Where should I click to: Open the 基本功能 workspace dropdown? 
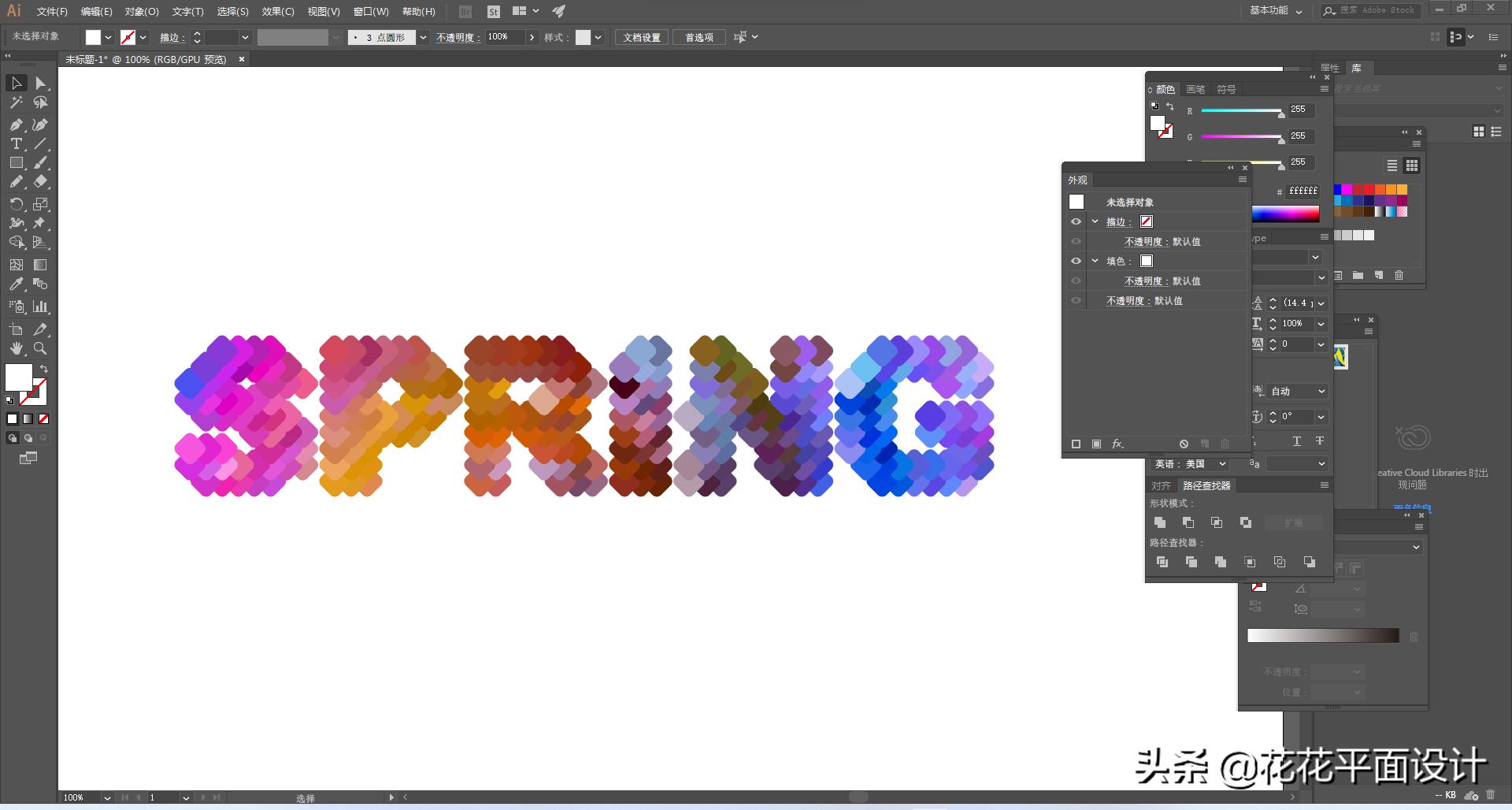(x=1276, y=11)
